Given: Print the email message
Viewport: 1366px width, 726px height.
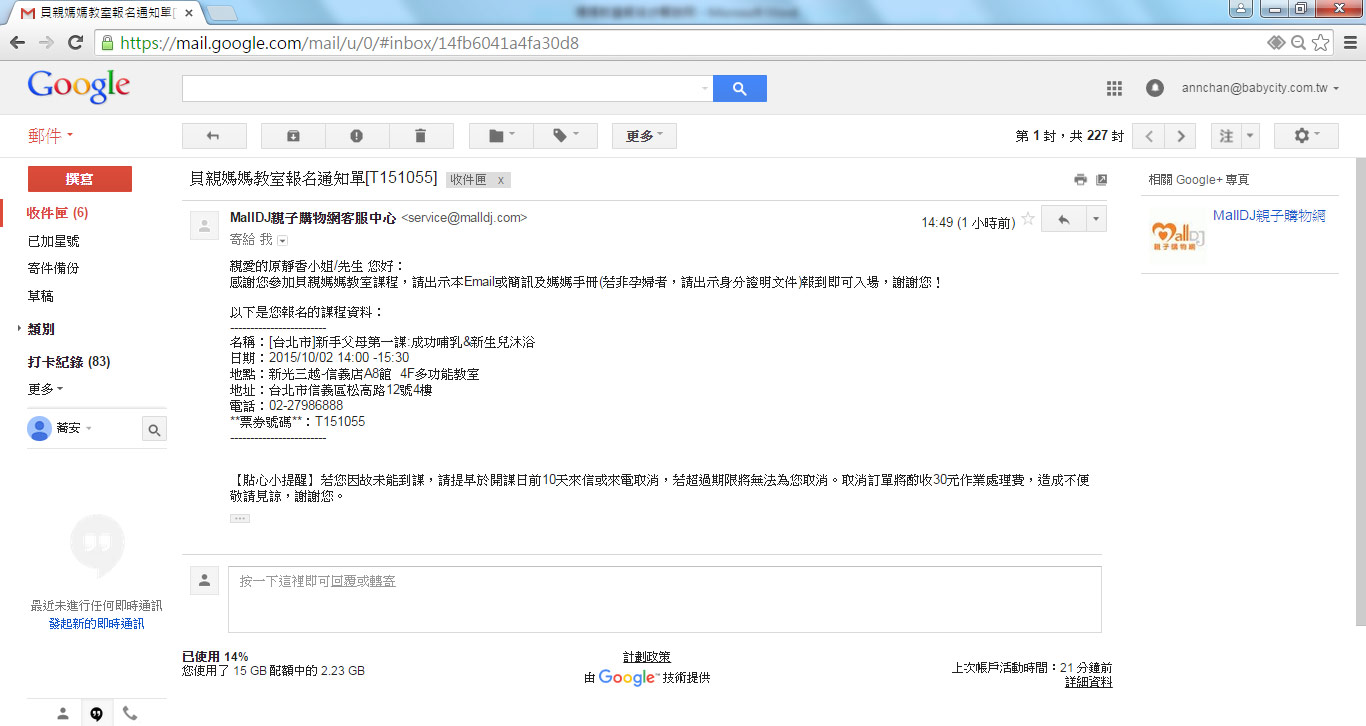Looking at the screenshot, I should pos(1080,179).
